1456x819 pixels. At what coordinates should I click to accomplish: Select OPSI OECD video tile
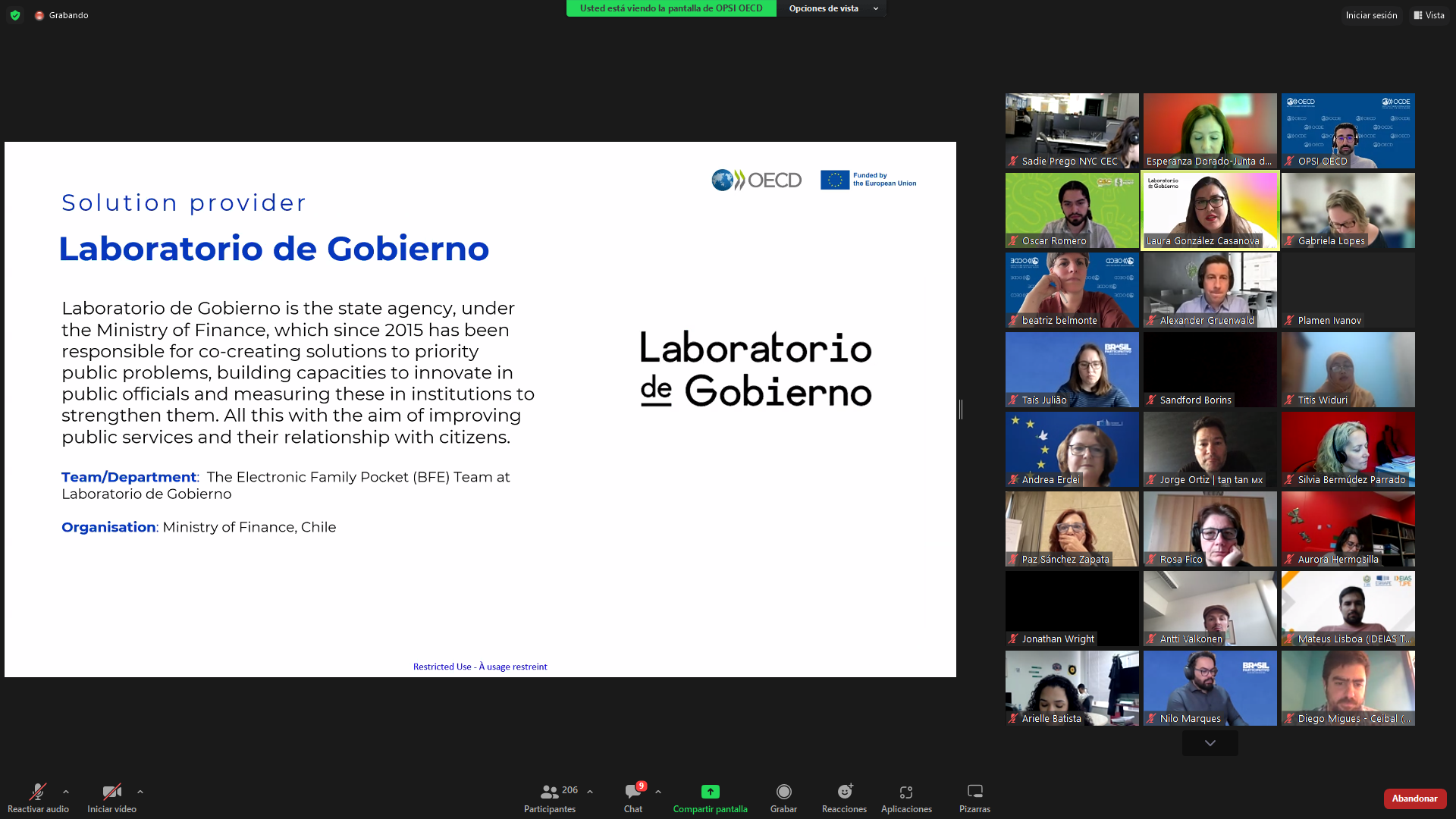click(1348, 130)
